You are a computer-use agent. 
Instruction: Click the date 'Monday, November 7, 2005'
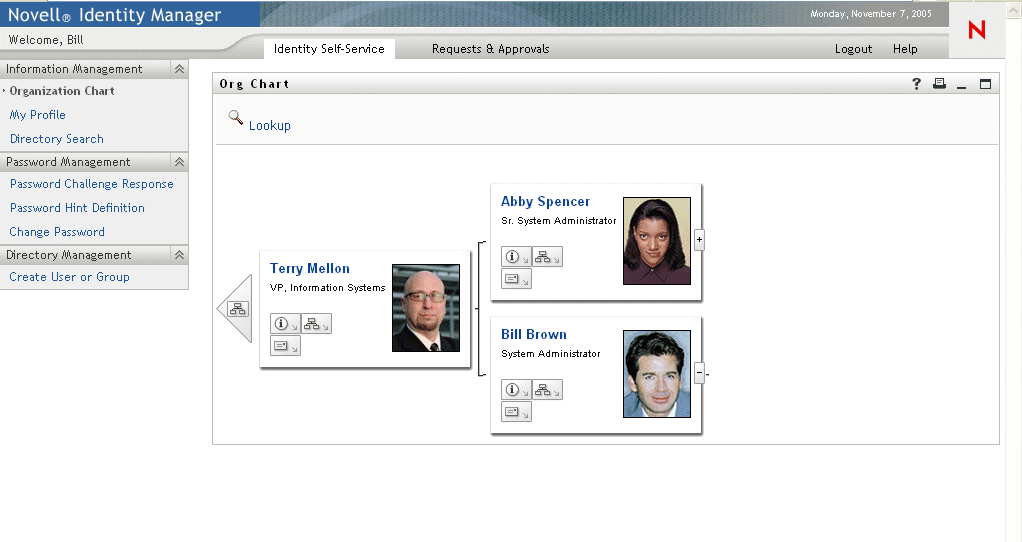point(871,14)
